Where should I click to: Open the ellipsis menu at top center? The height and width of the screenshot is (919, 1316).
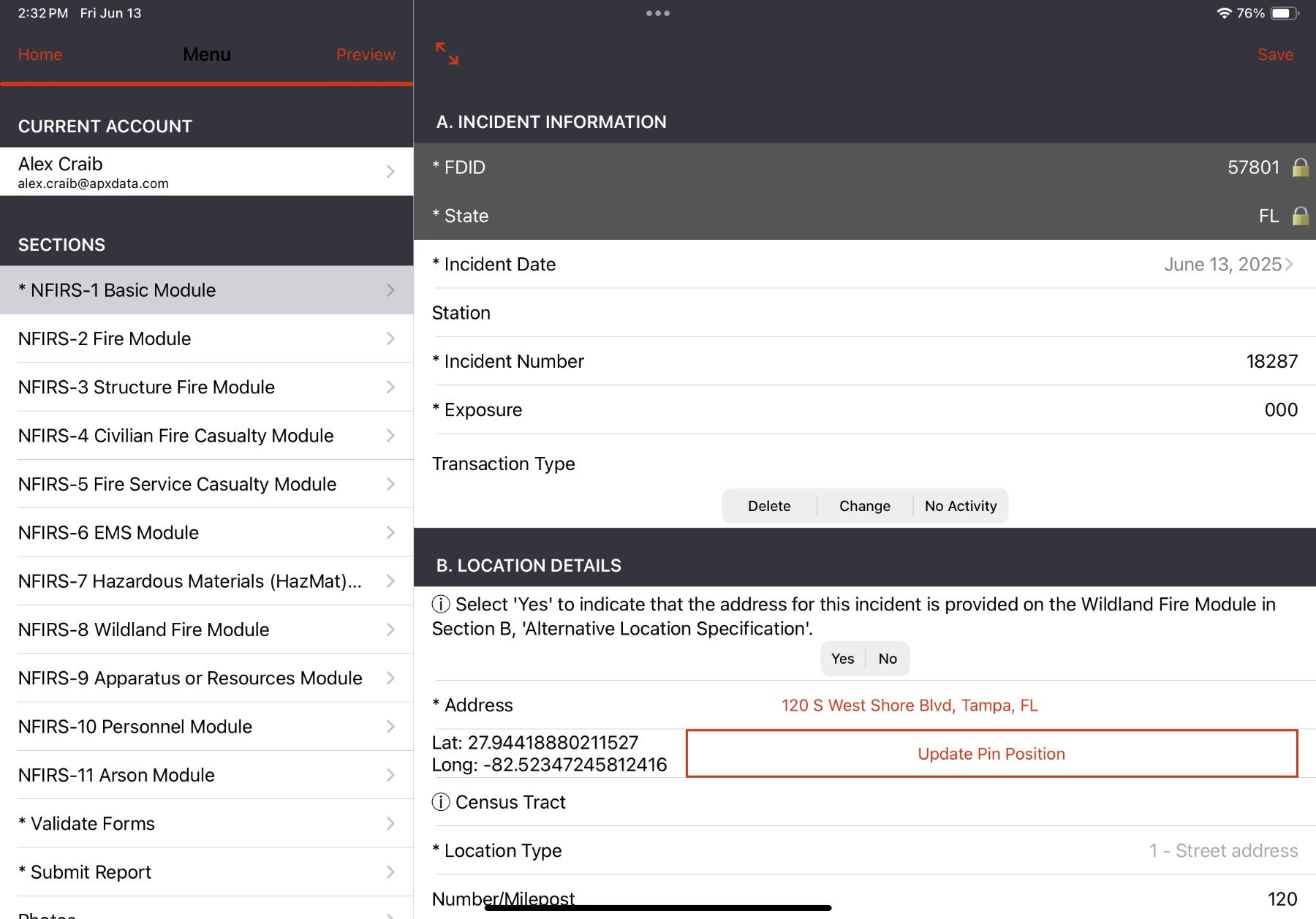[x=657, y=12]
